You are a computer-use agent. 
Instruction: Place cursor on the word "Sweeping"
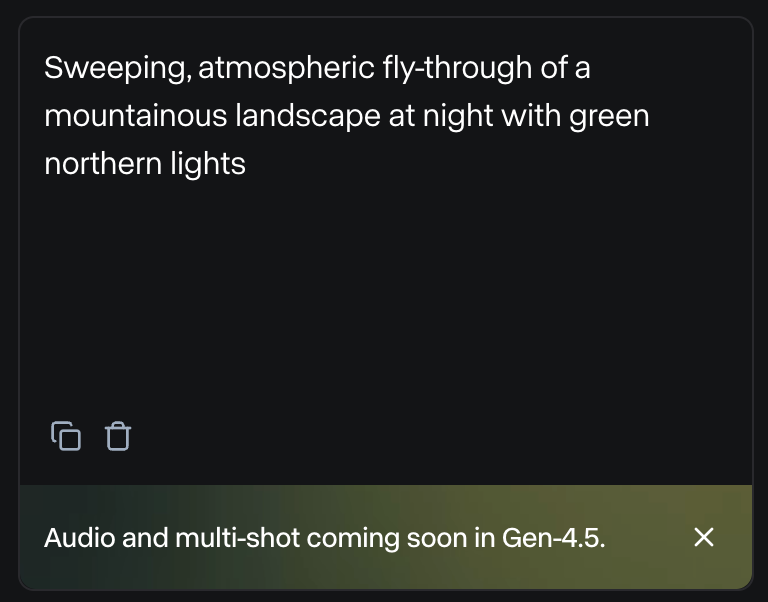pos(116,69)
